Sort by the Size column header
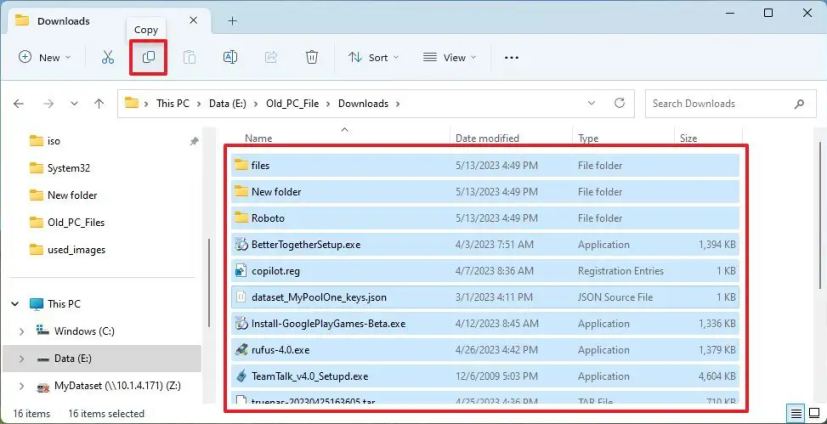Image resolution: width=827 pixels, height=424 pixels. tap(688, 138)
